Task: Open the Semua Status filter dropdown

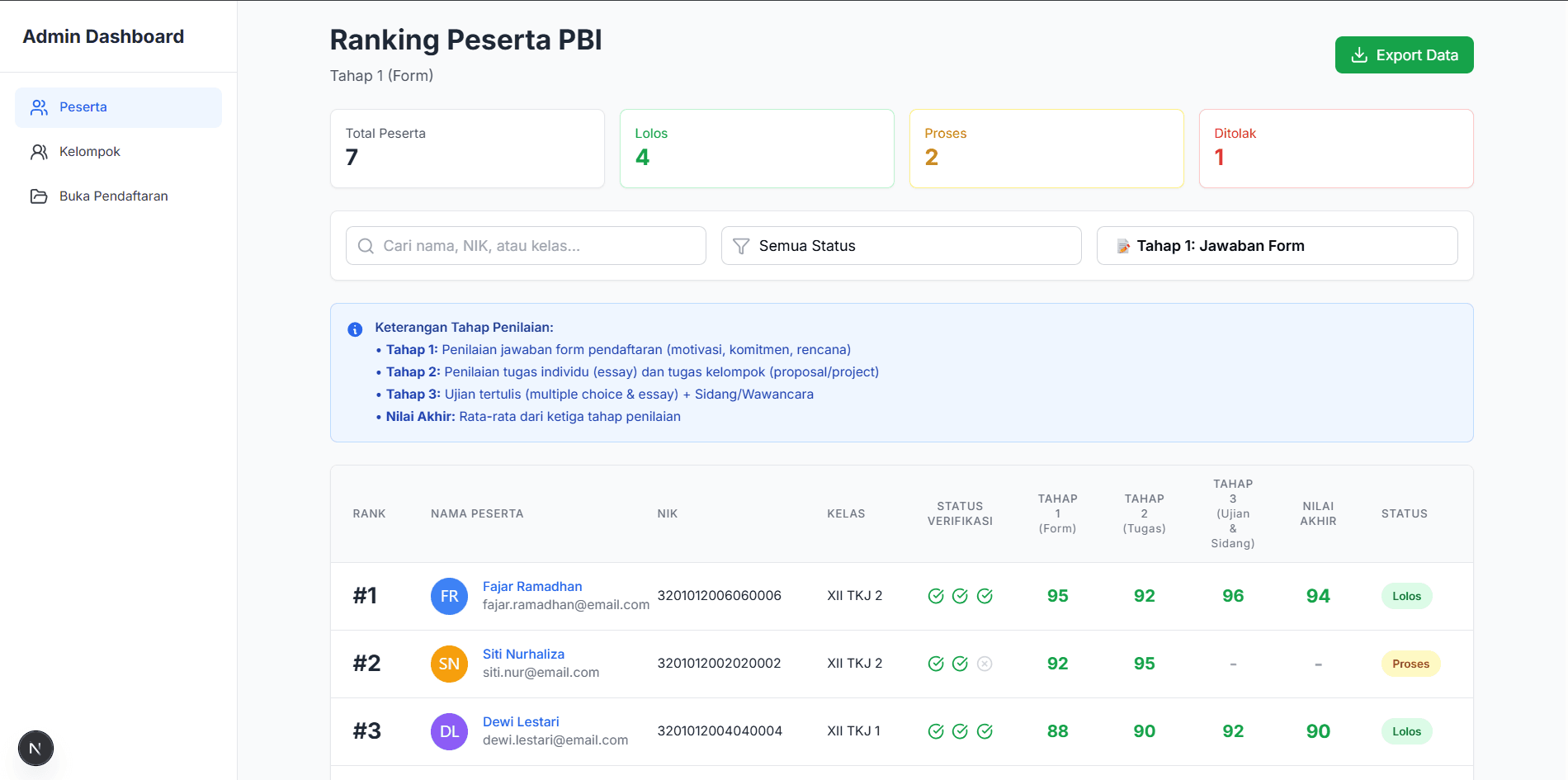Action: [x=901, y=246]
